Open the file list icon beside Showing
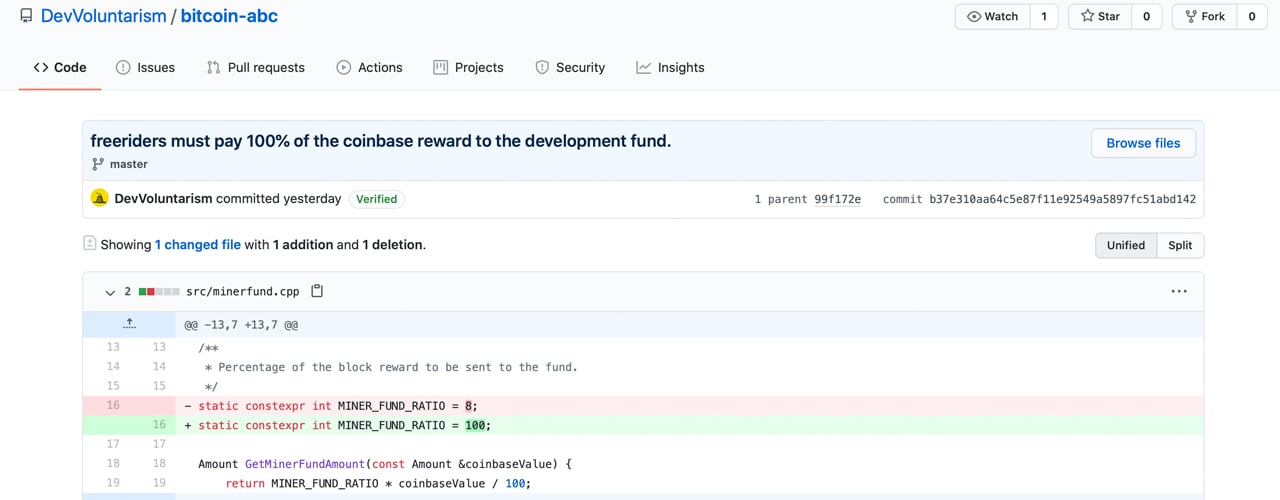 point(90,243)
